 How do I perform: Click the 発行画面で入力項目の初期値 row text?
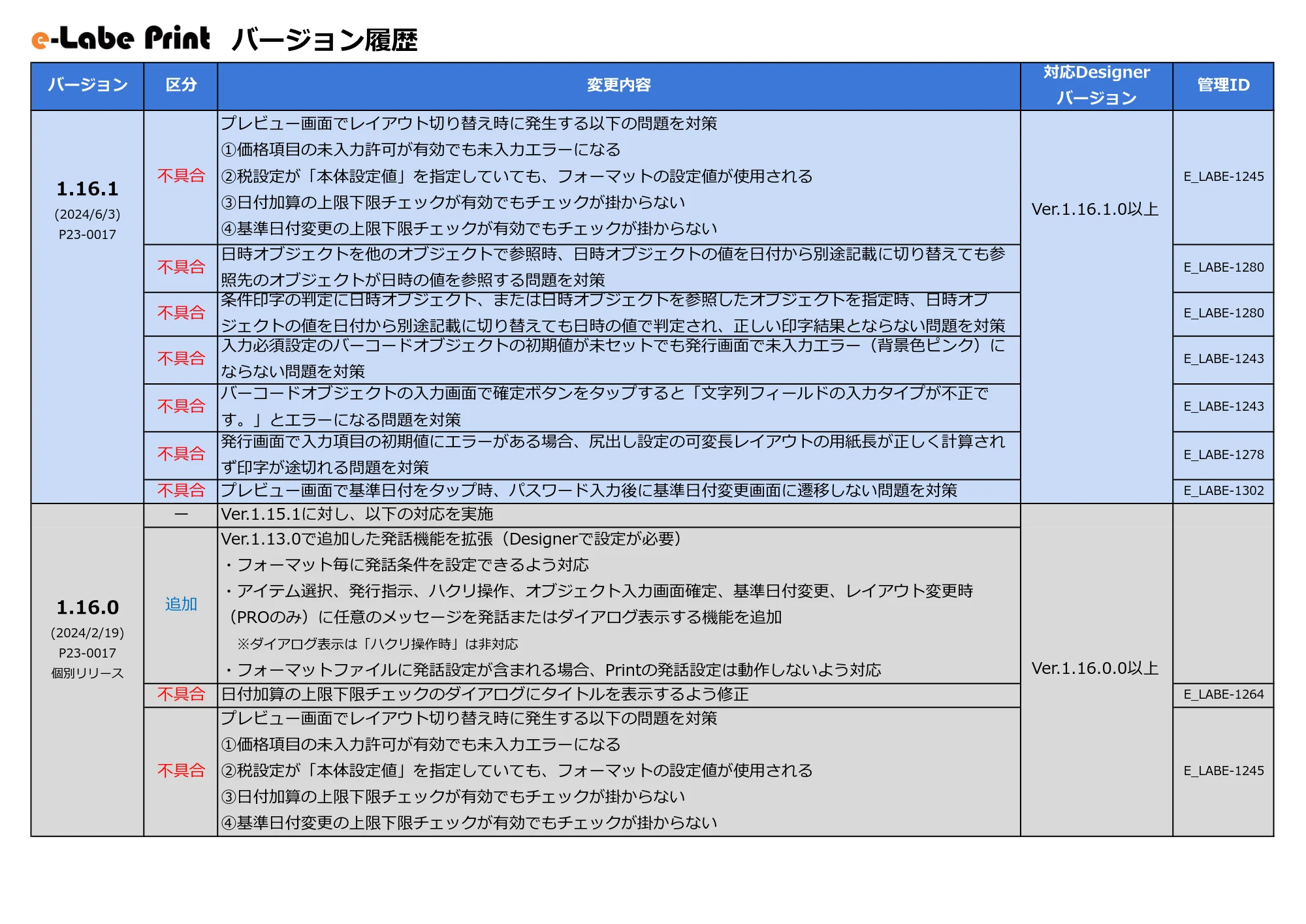[613, 455]
